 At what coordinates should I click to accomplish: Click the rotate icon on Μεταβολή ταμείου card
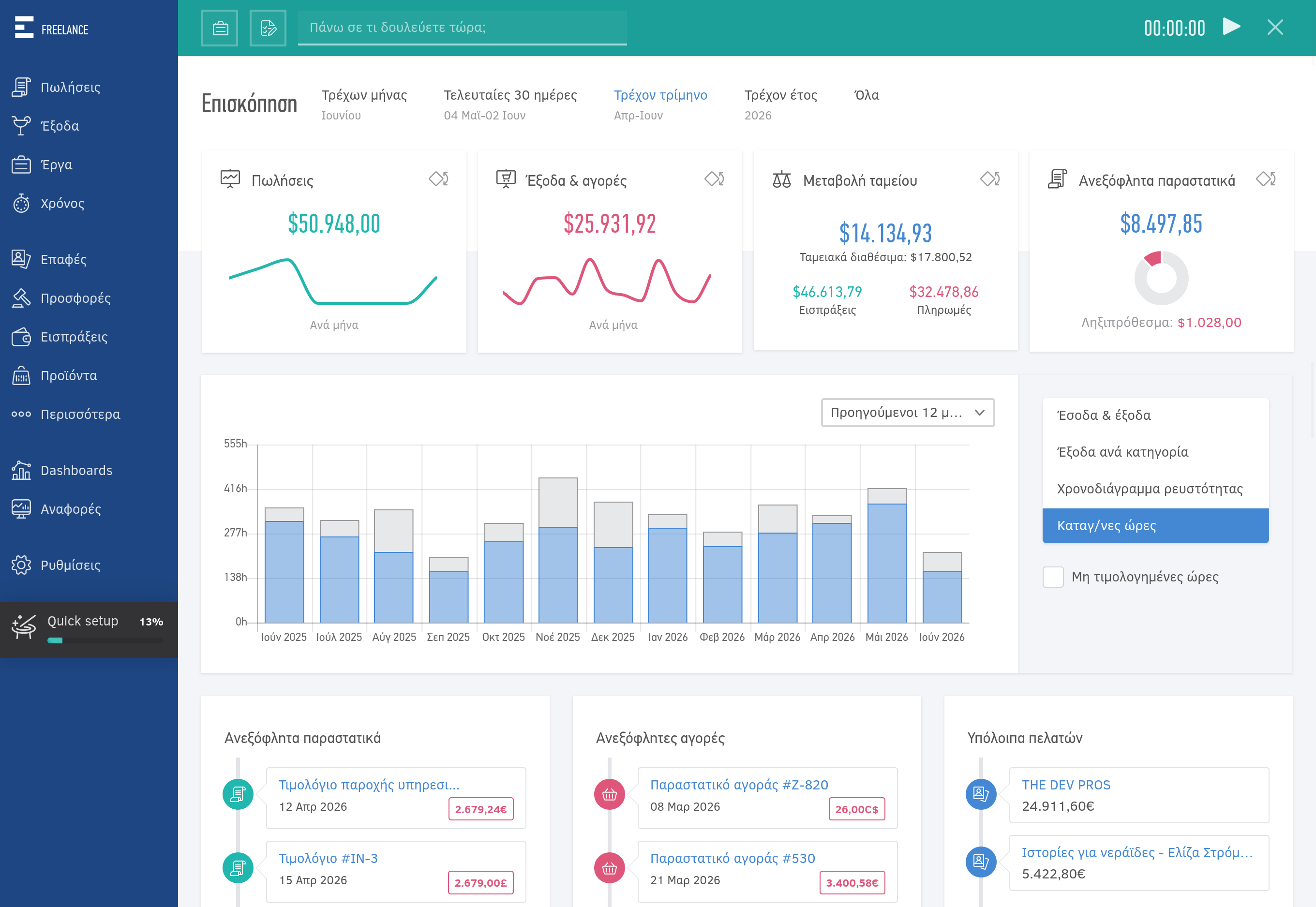pyautogui.click(x=990, y=179)
